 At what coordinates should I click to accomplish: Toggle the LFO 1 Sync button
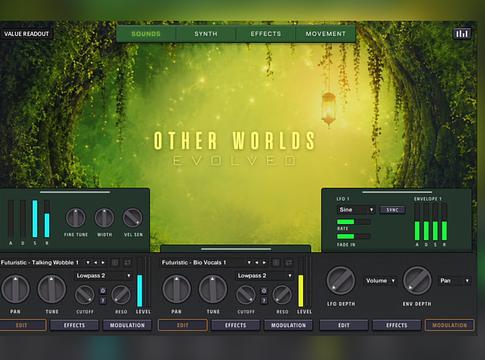392,210
